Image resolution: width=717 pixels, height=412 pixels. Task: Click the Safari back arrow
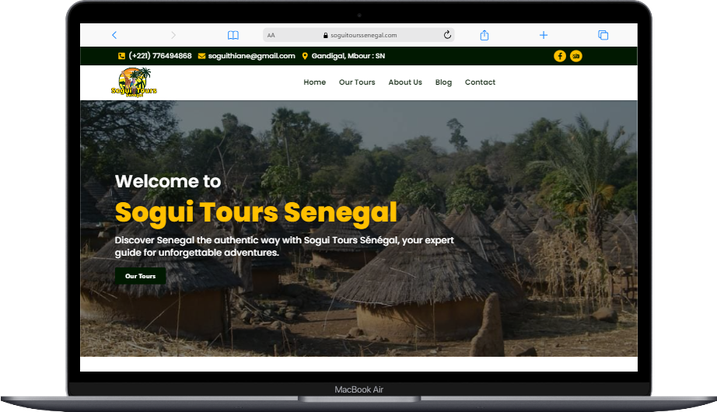(x=114, y=35)
